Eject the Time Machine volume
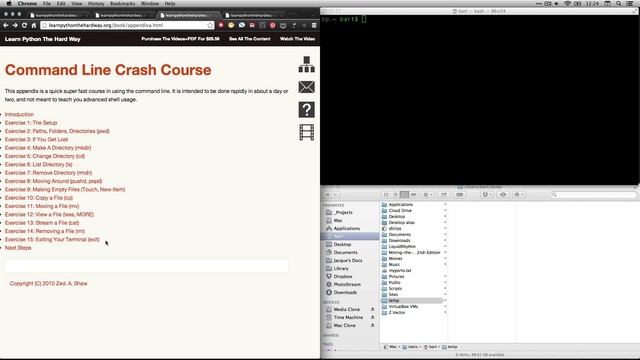Screen dimensions: 640x360 point(372,318)
